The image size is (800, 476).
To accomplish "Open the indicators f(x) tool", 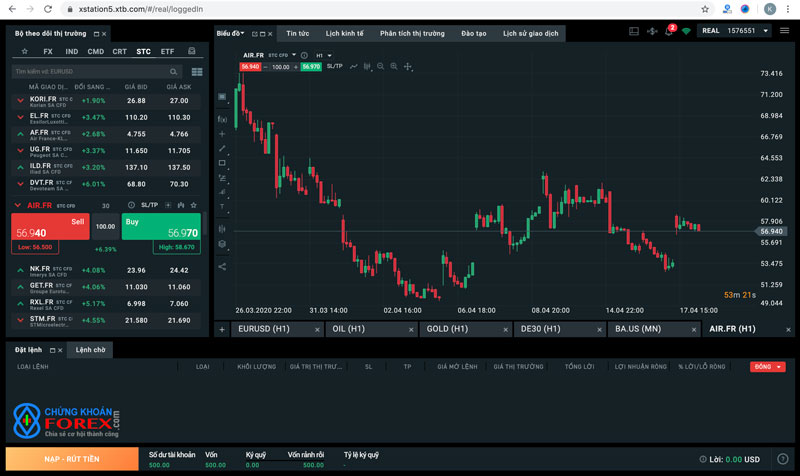I will [222, 119].
